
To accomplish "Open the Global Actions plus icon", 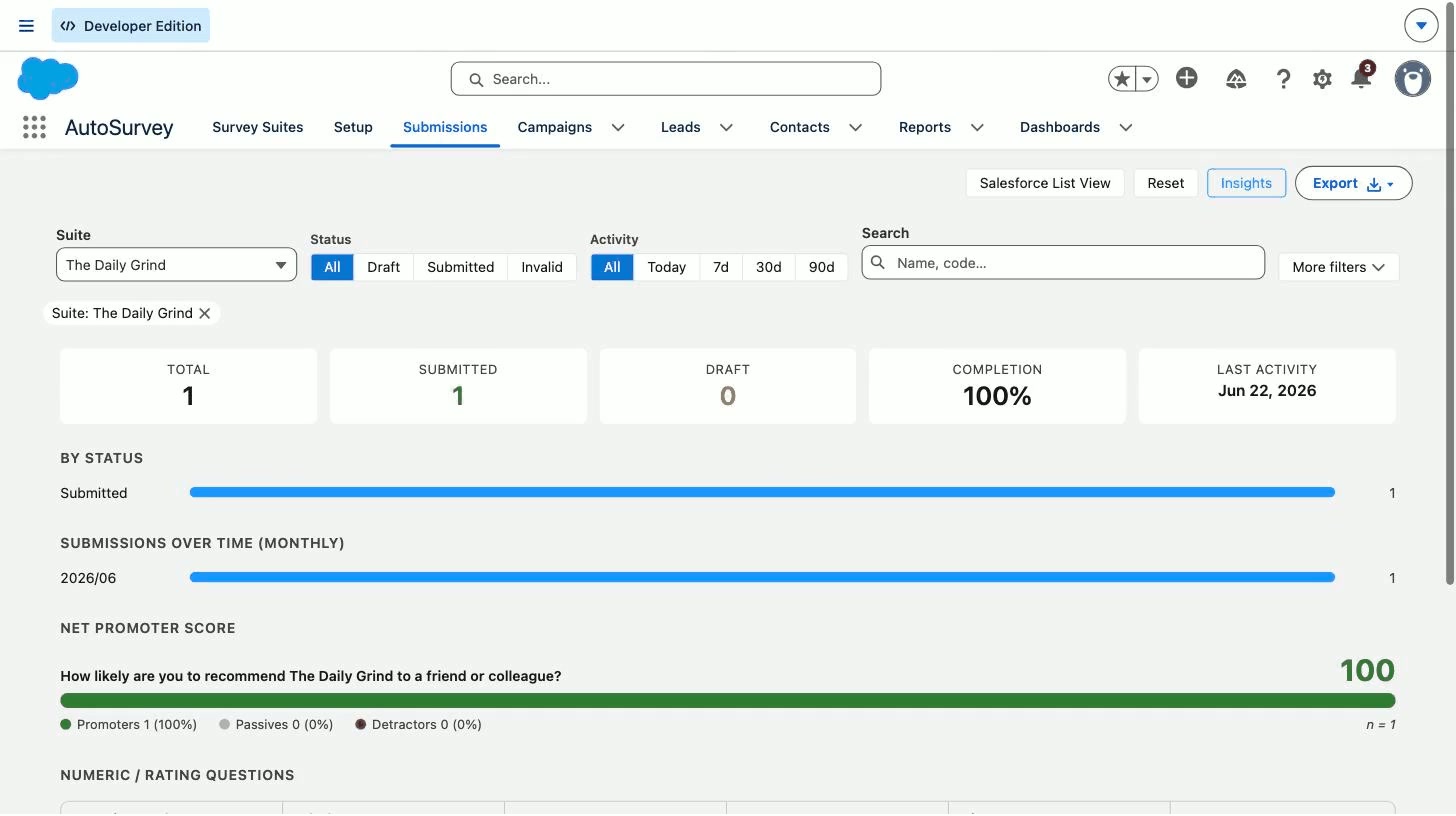I will [x=1187, y=78].
